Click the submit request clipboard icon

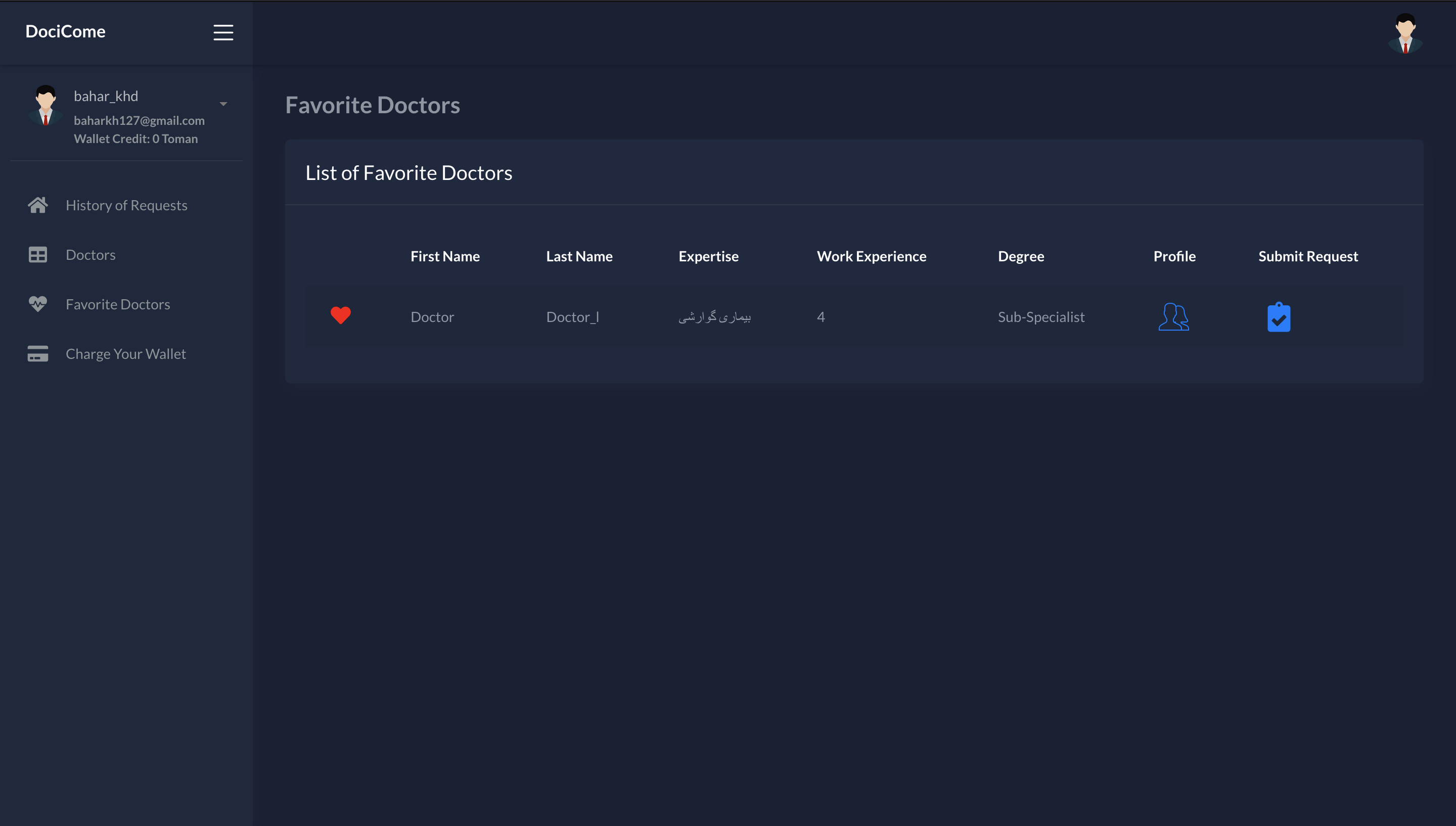[x=1279, y=317]
